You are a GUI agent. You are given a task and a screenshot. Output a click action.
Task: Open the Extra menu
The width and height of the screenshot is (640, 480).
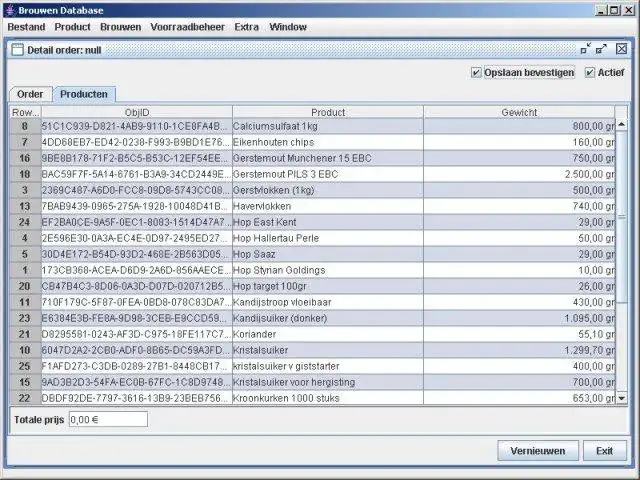click(x=247, y=27)
